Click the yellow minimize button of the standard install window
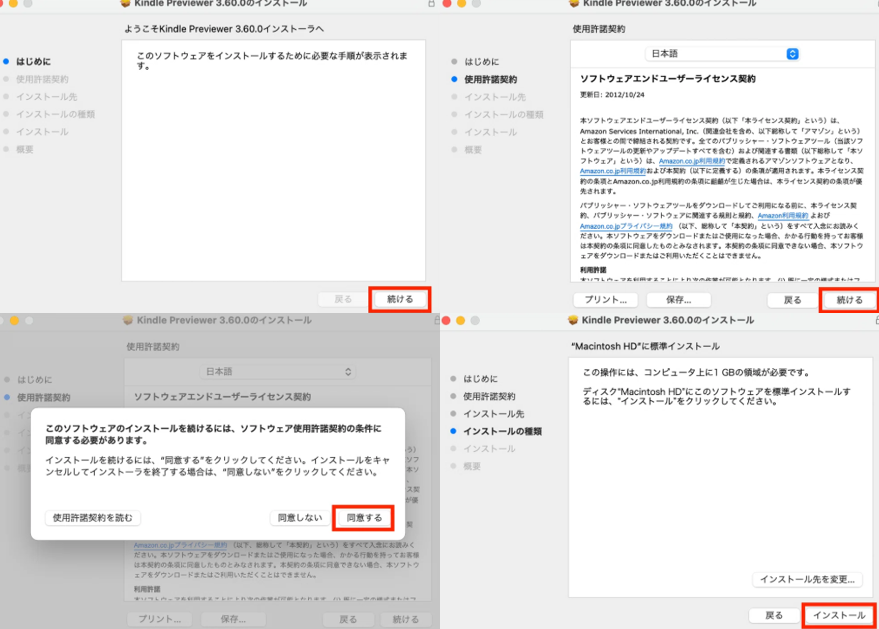 461,320
